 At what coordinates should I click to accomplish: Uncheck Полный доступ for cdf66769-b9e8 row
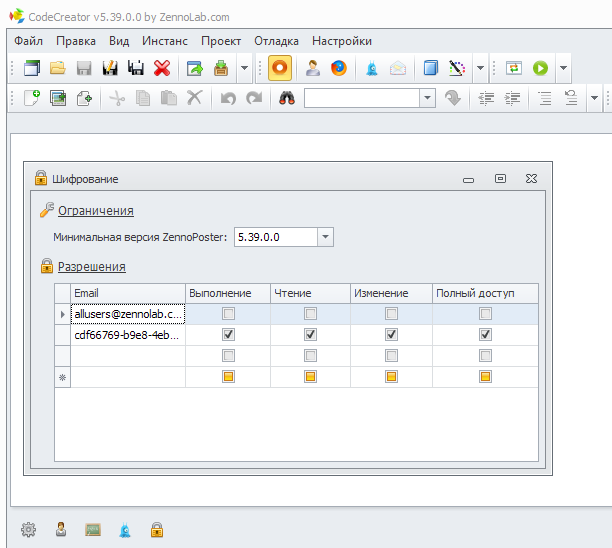coord(485,334)
